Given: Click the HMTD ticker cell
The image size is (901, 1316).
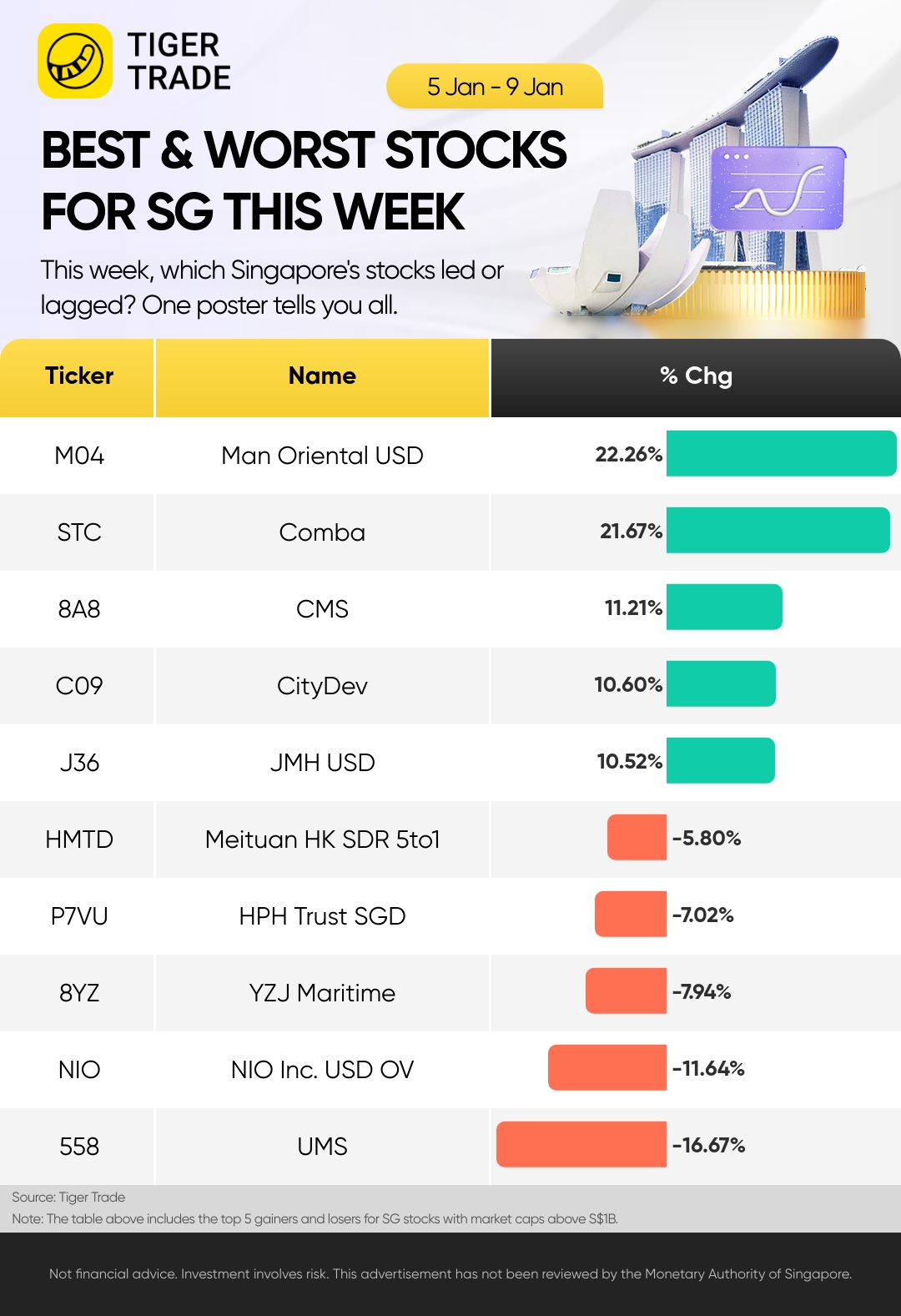Looking at the screenshot, I should [x=78, y=840].
